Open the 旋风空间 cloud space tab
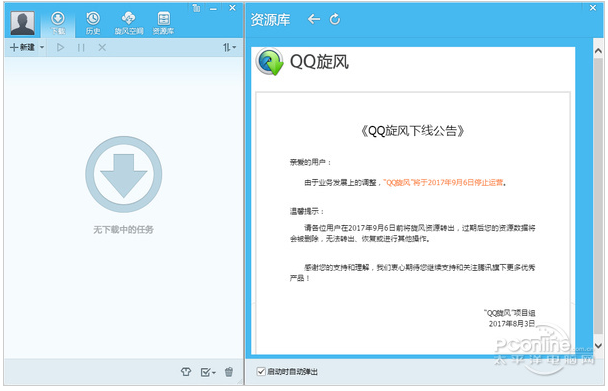The height and width of the screenshot is (391, 608). point(129,24)
